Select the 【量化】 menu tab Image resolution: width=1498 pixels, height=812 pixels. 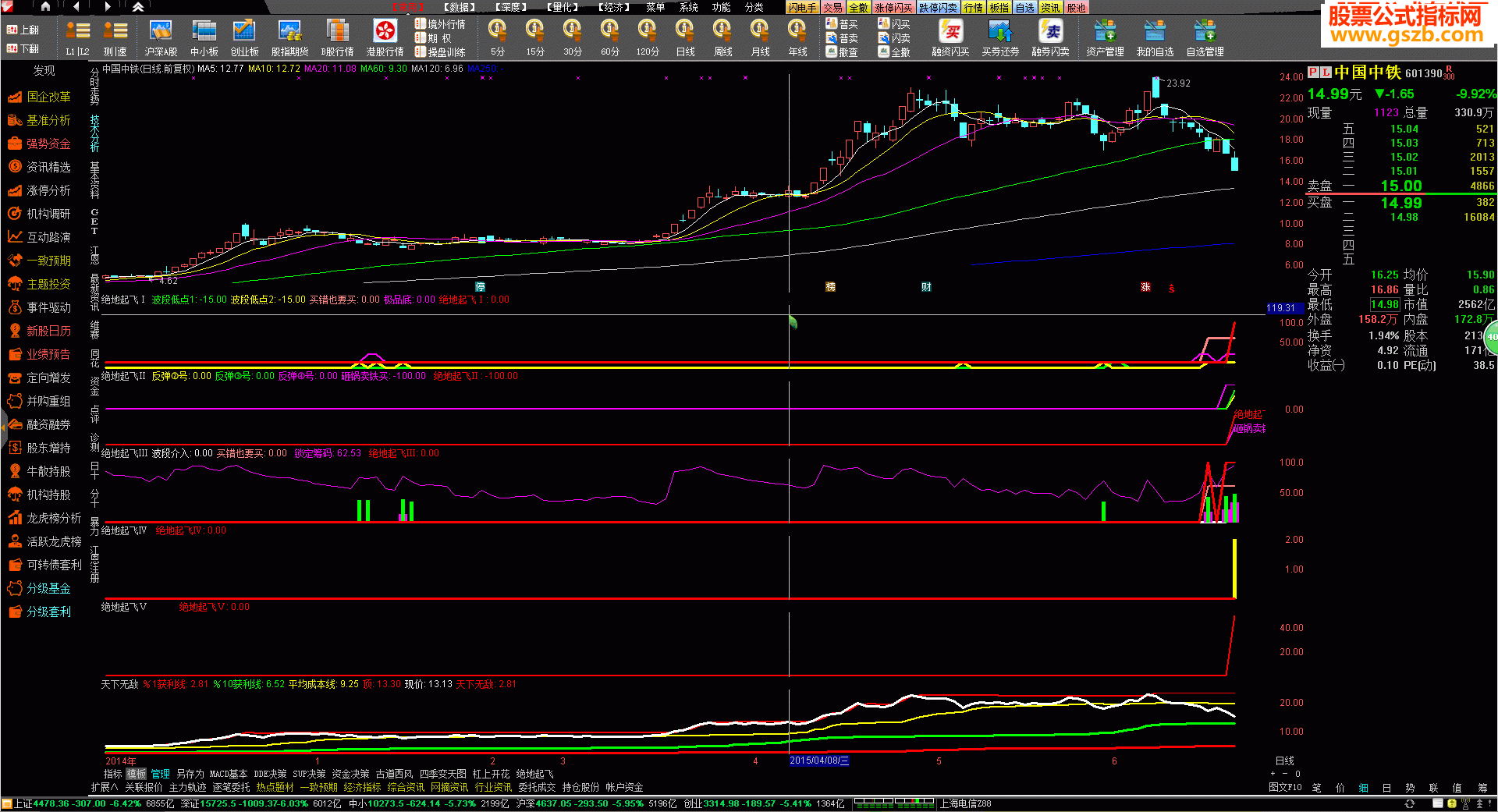click(562, 7)
